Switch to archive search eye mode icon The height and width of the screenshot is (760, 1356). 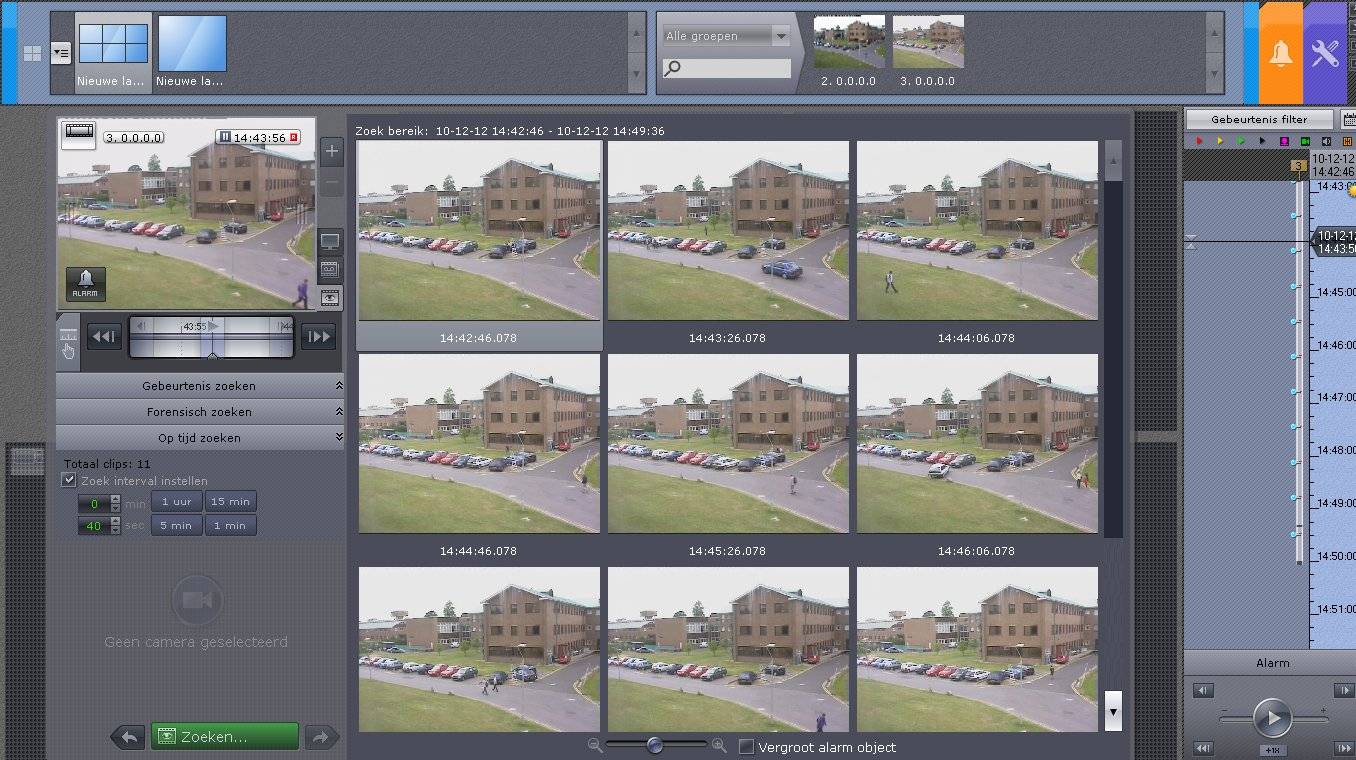[x=331, y=296]
